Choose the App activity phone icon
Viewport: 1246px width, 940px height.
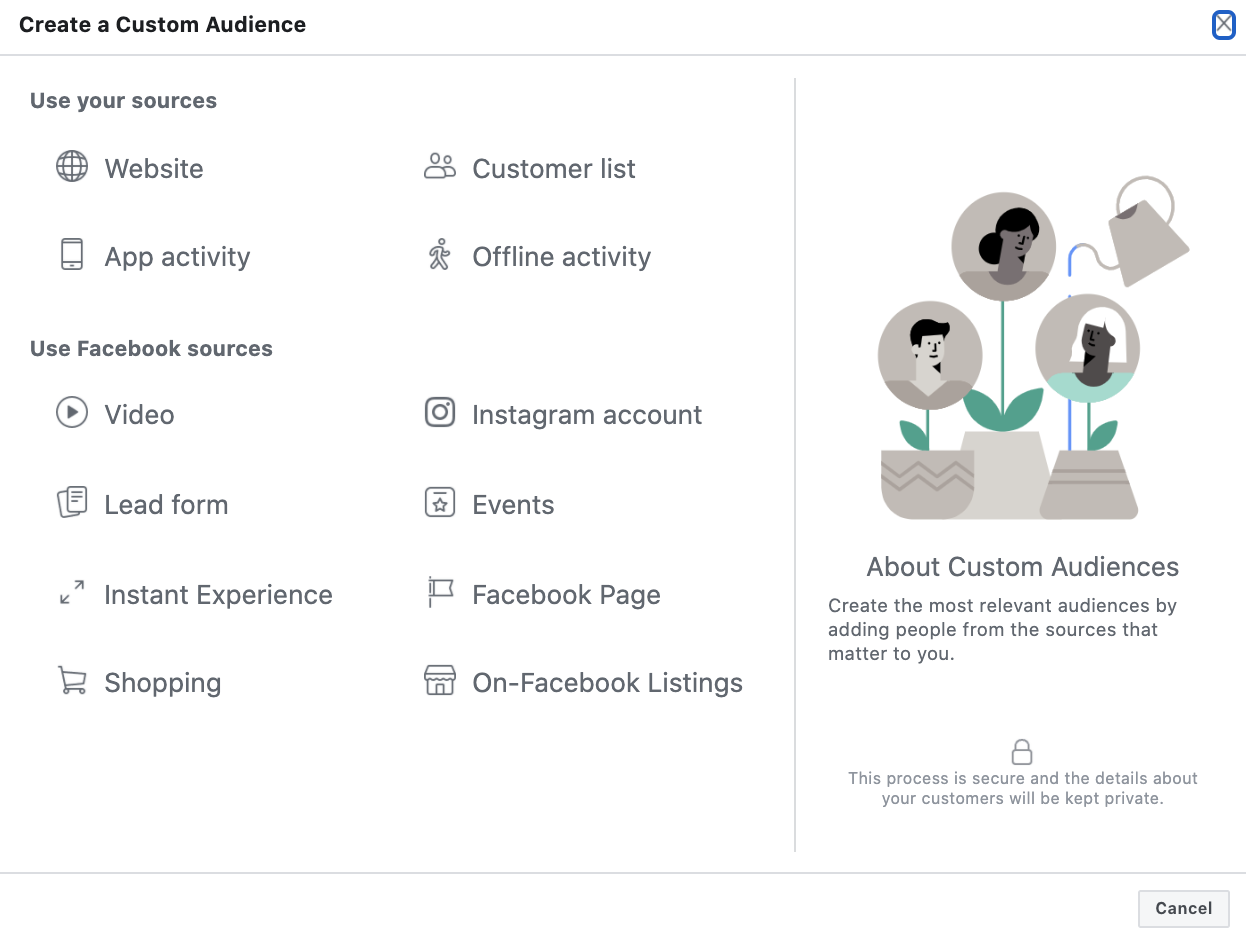coord(71,256)
